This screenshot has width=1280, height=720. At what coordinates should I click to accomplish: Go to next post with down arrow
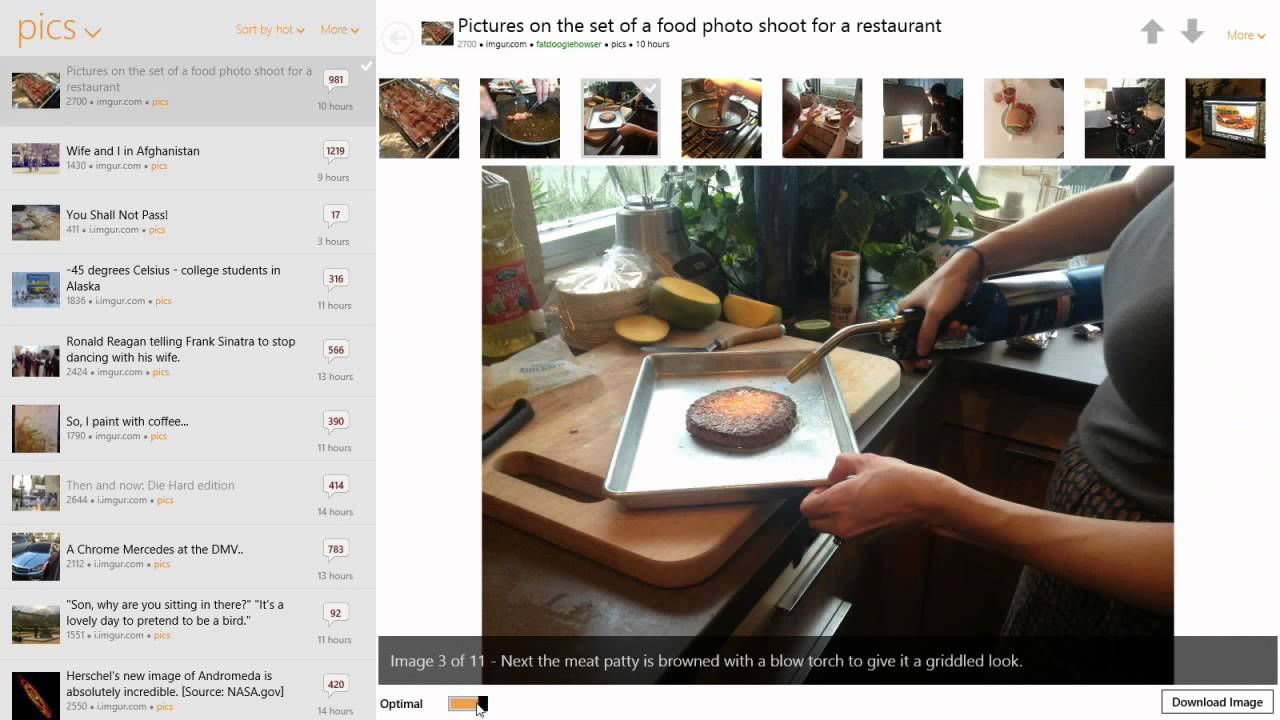[x=1192, y=32]
